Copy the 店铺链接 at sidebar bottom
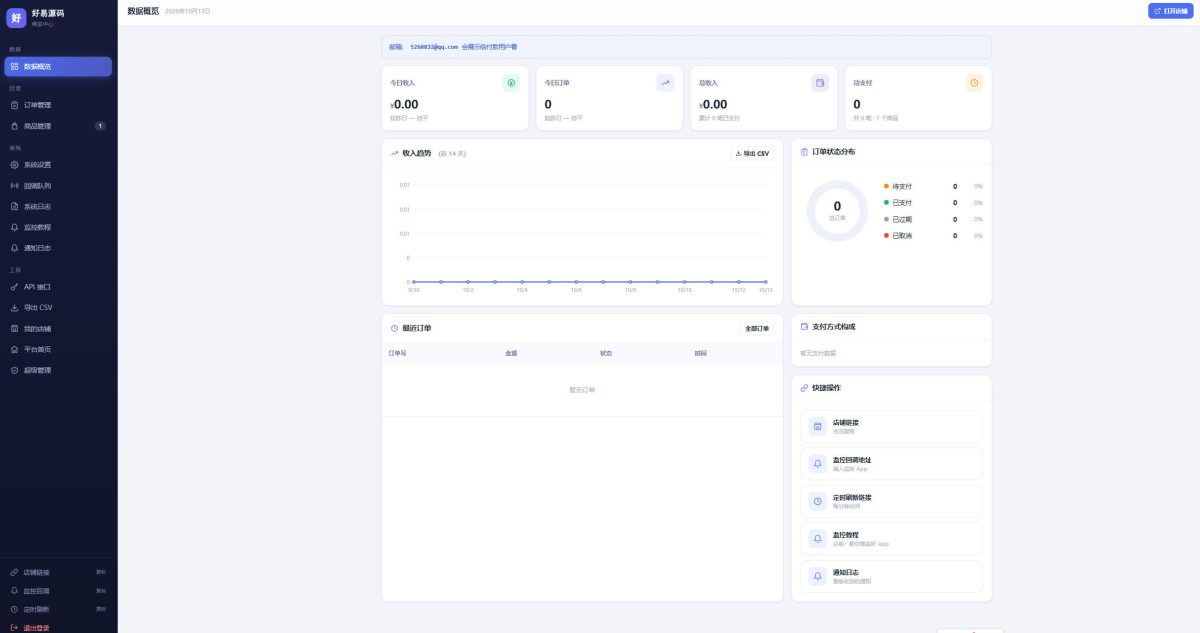The width and height of the screenshot is (1200, 633). click(x=101, y=572)
